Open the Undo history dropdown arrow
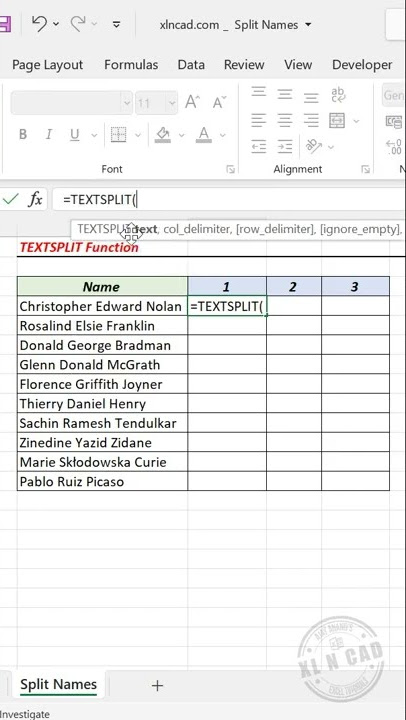406x720 pixels. tap(56, 24)
